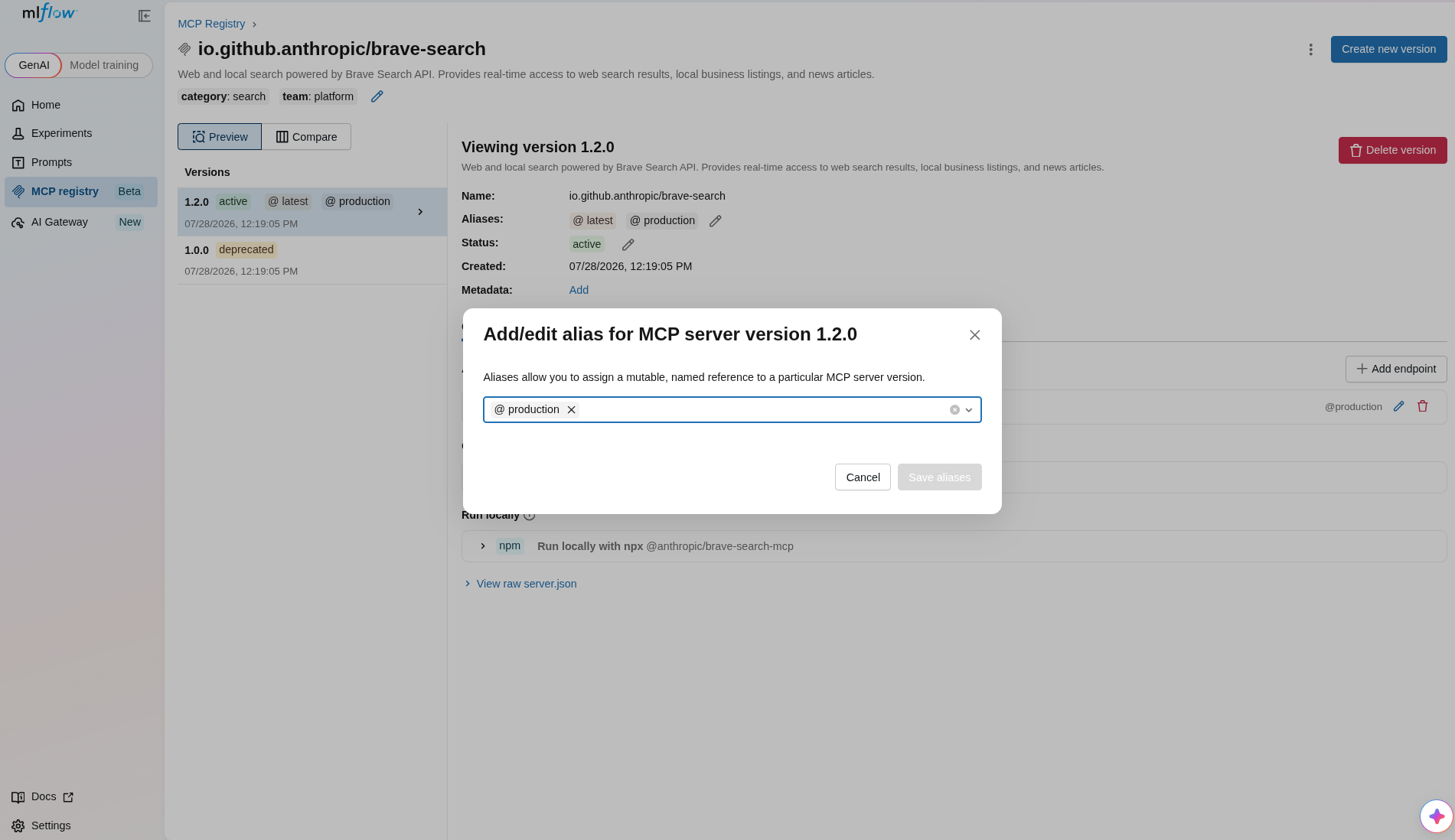The image size is (1455, 840).
Task: Click the io.github.anthropic/brave-search page title
Action: [341, 49]
